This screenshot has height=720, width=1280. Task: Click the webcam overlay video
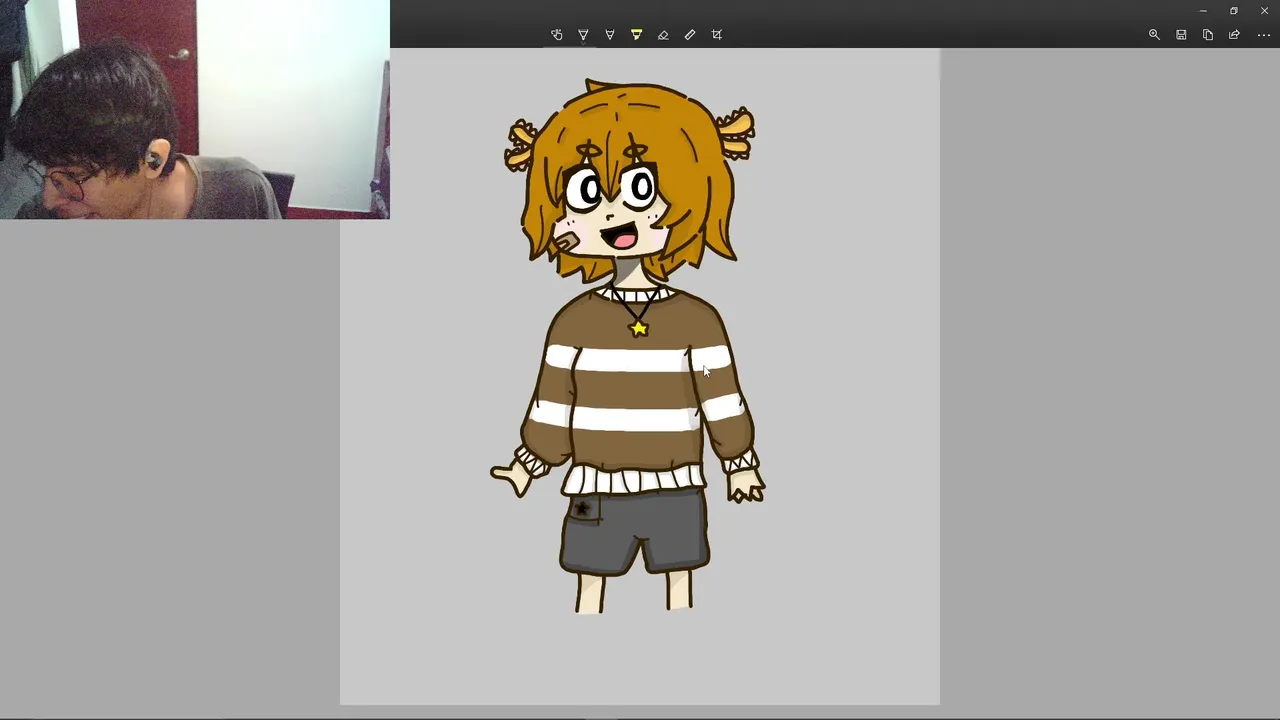[x=195, y=109]
